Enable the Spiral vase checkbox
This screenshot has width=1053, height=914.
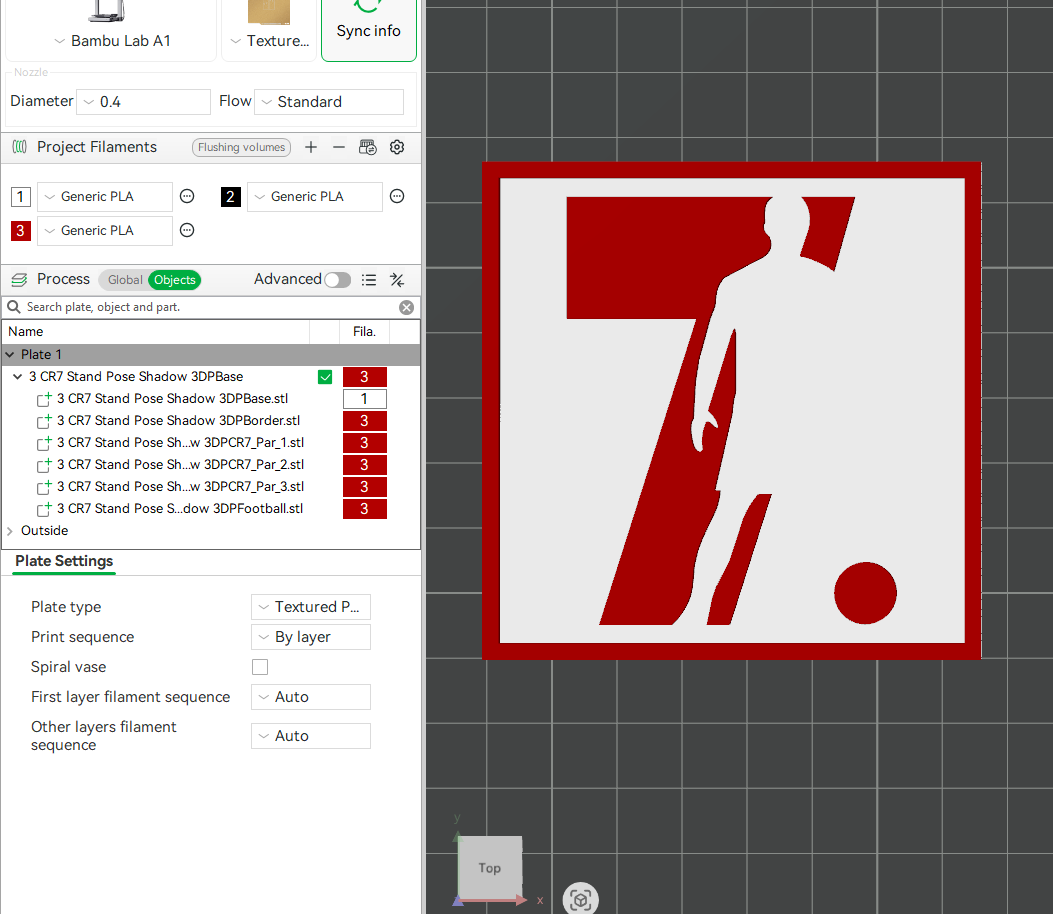[x=260, y=667]
